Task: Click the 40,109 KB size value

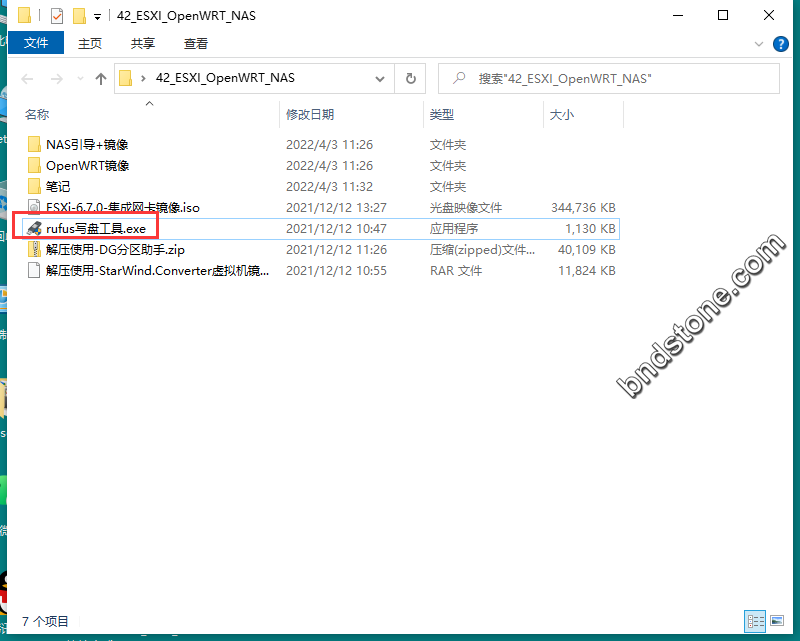Action: 587,249
